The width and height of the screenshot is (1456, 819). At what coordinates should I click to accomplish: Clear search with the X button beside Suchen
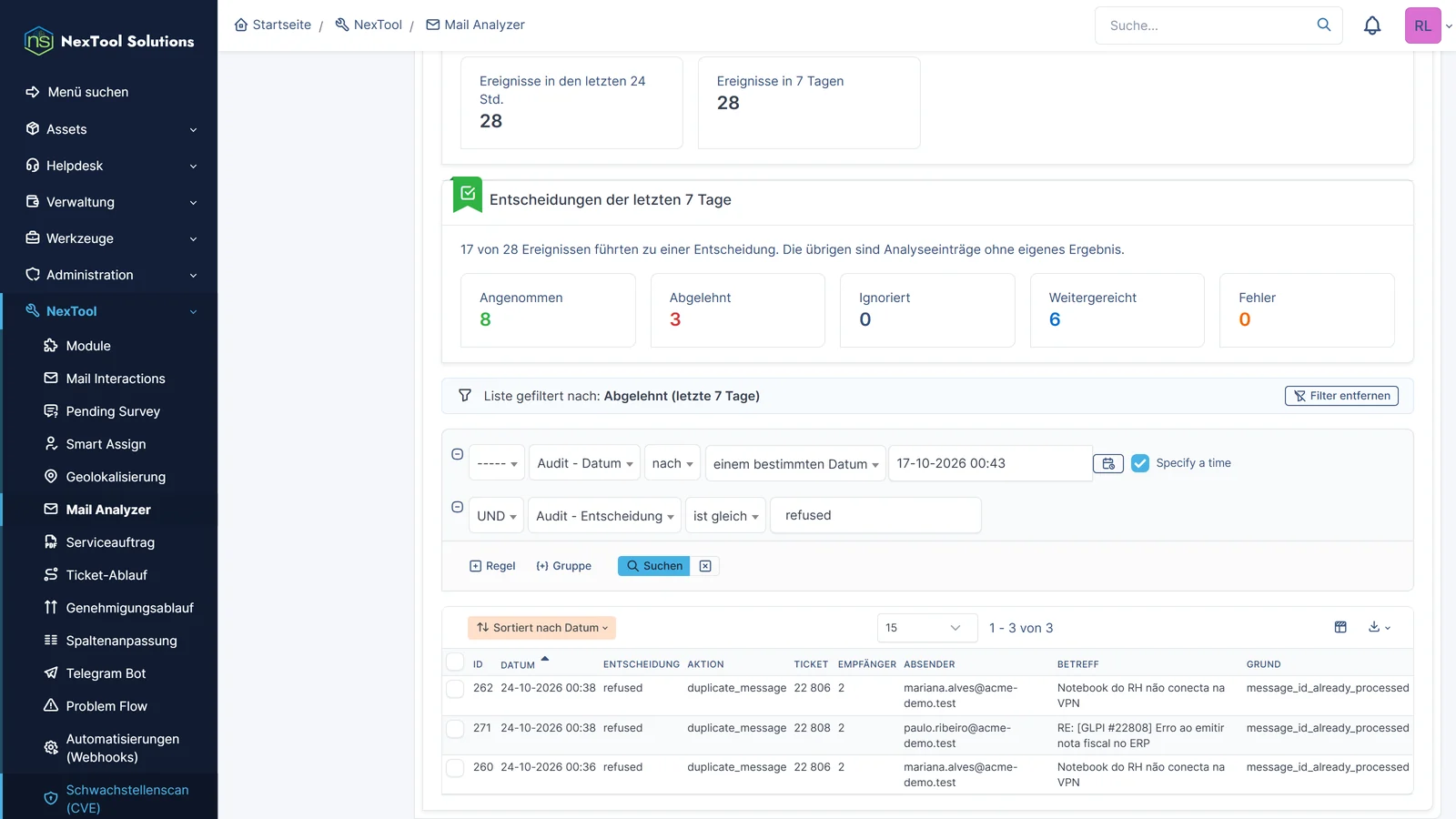(x=705, y=566)
